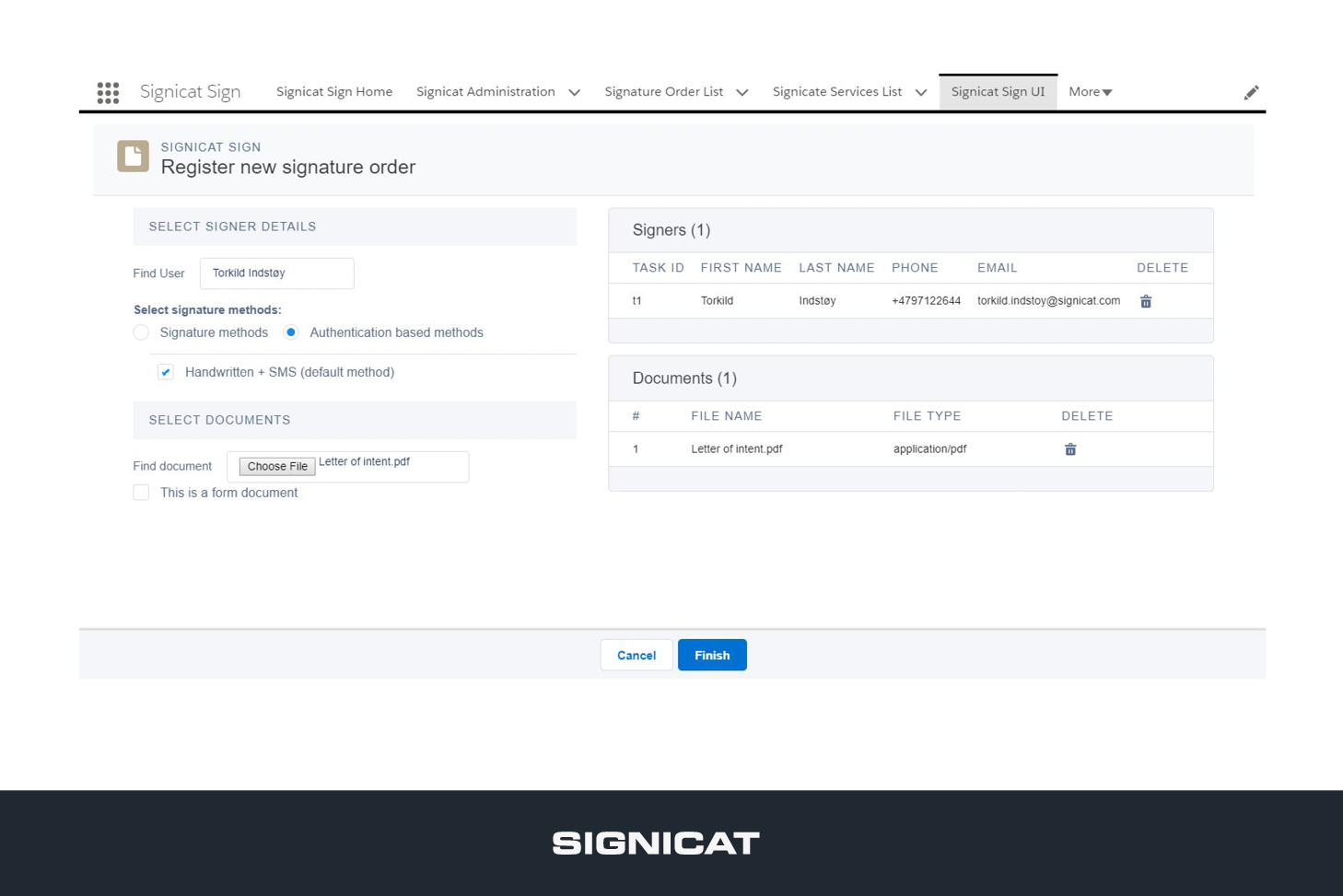Viewport: 1343px width, 896px height.
Task: Delete signer Torkild with trash icon
Action: (1146, 301)
